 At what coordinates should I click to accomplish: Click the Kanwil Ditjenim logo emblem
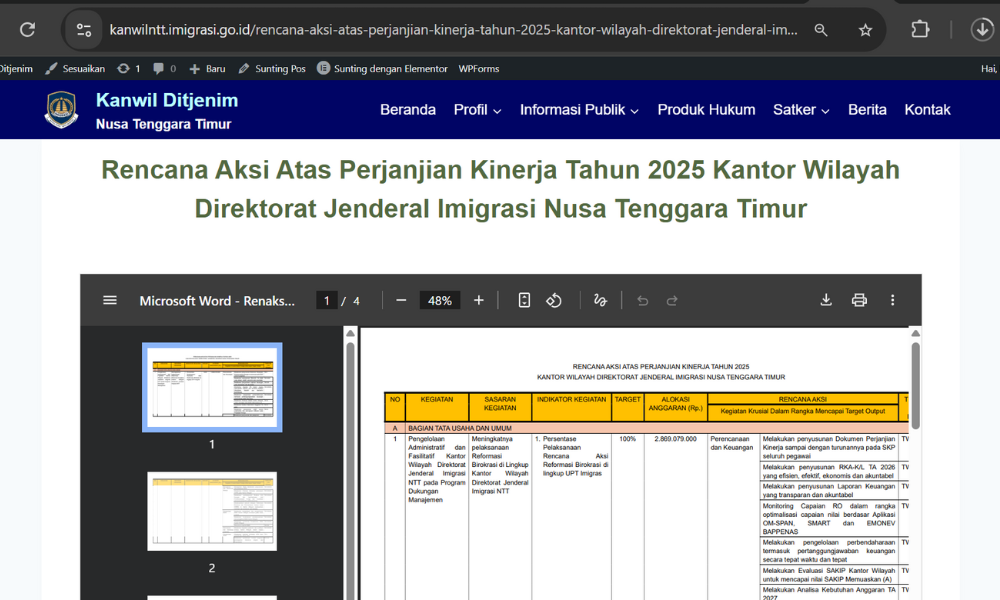(x=61, y=110)
